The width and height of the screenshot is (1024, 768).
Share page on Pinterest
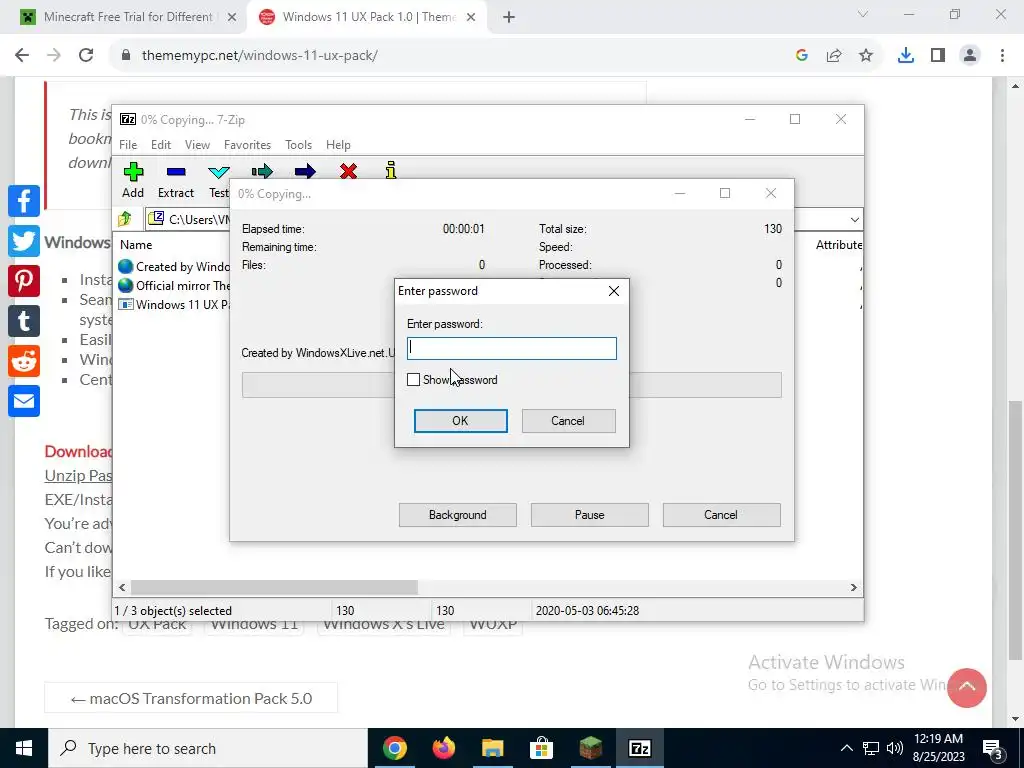24,281
